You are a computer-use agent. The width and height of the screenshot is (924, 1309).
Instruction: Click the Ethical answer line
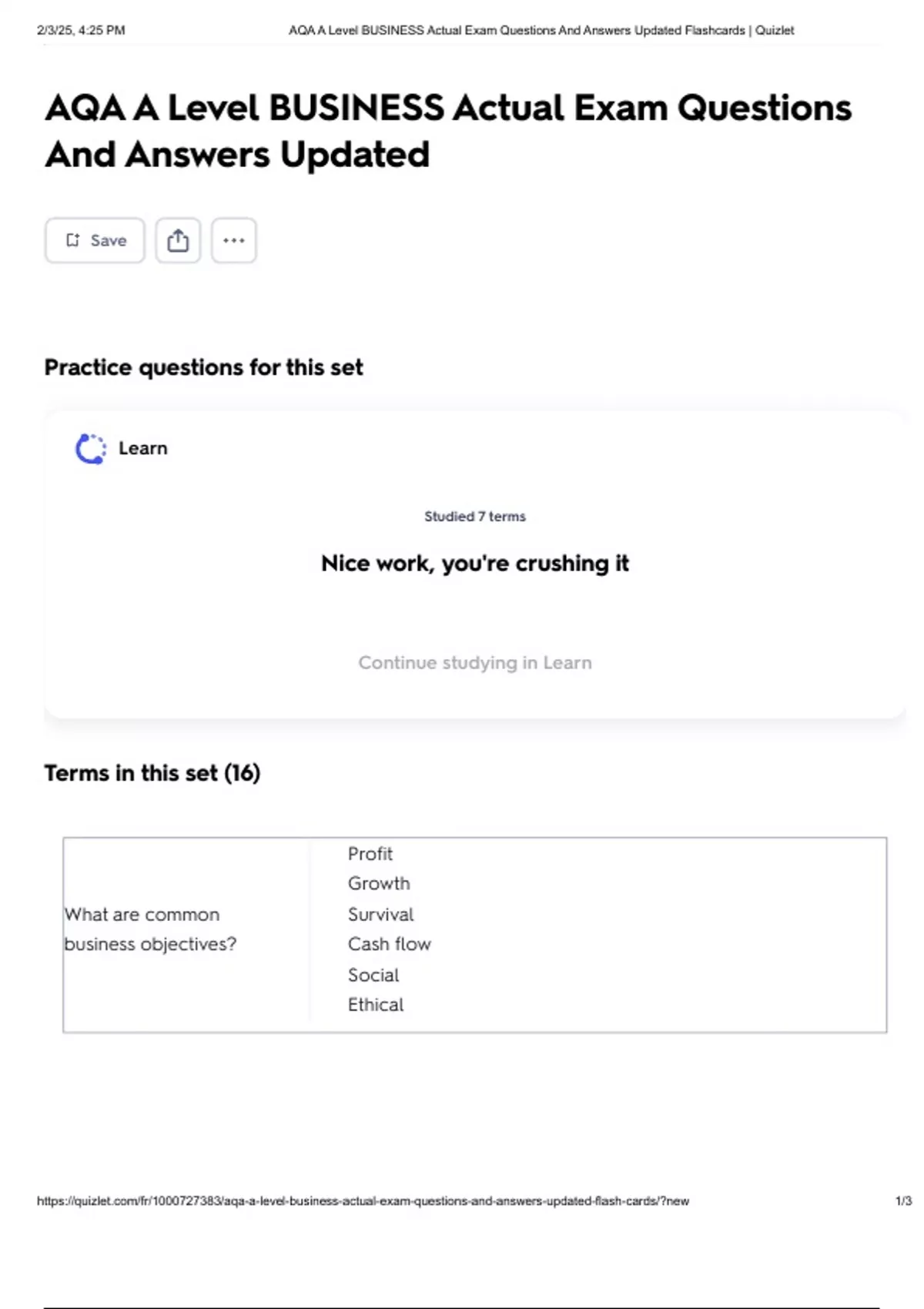click(376, 1005)
